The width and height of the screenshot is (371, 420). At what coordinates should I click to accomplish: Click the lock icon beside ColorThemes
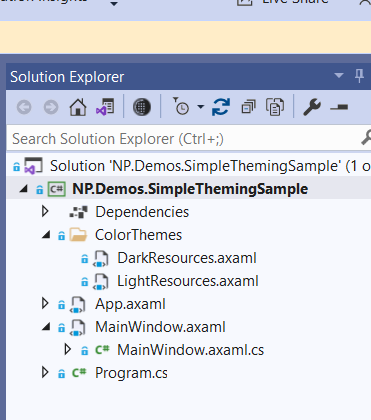point(62,236)
